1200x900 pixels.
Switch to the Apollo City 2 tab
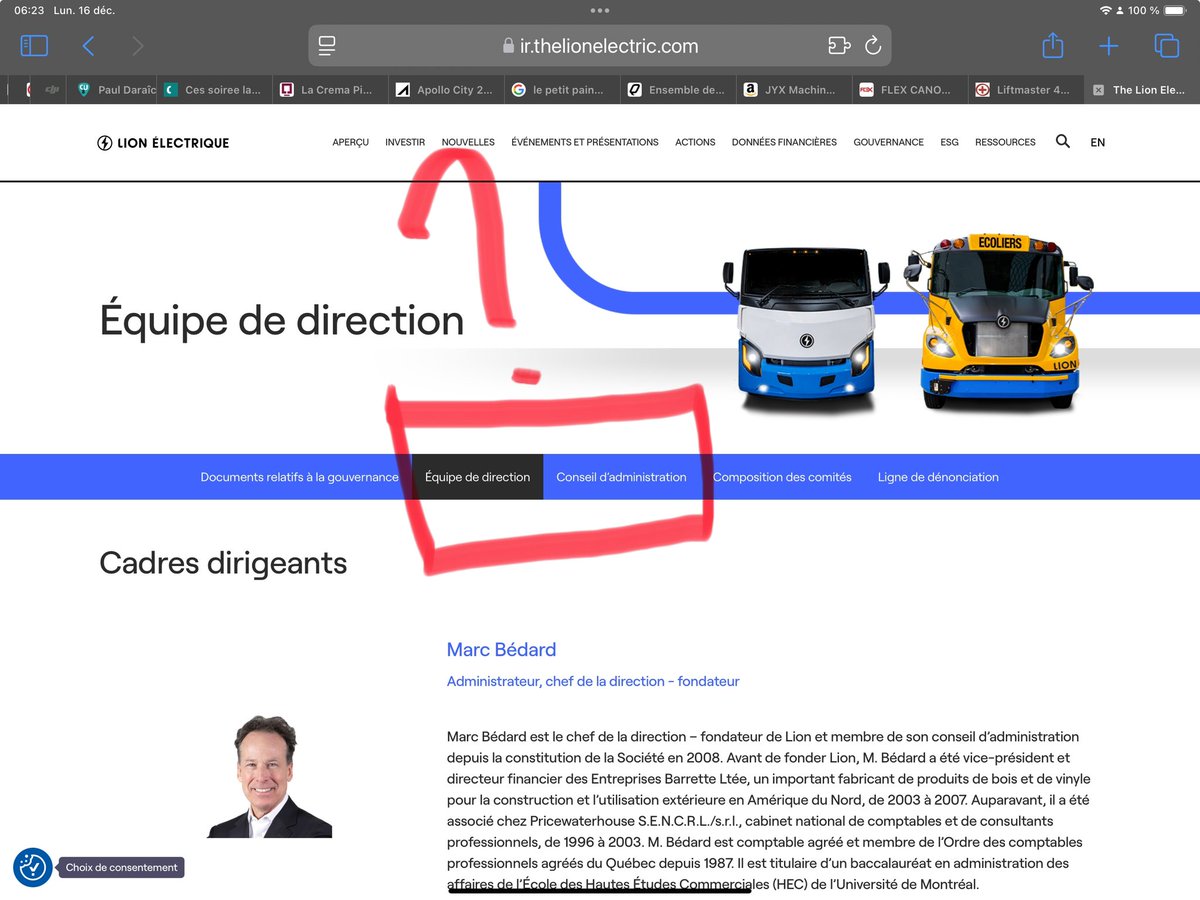click(x=446, y=90)
